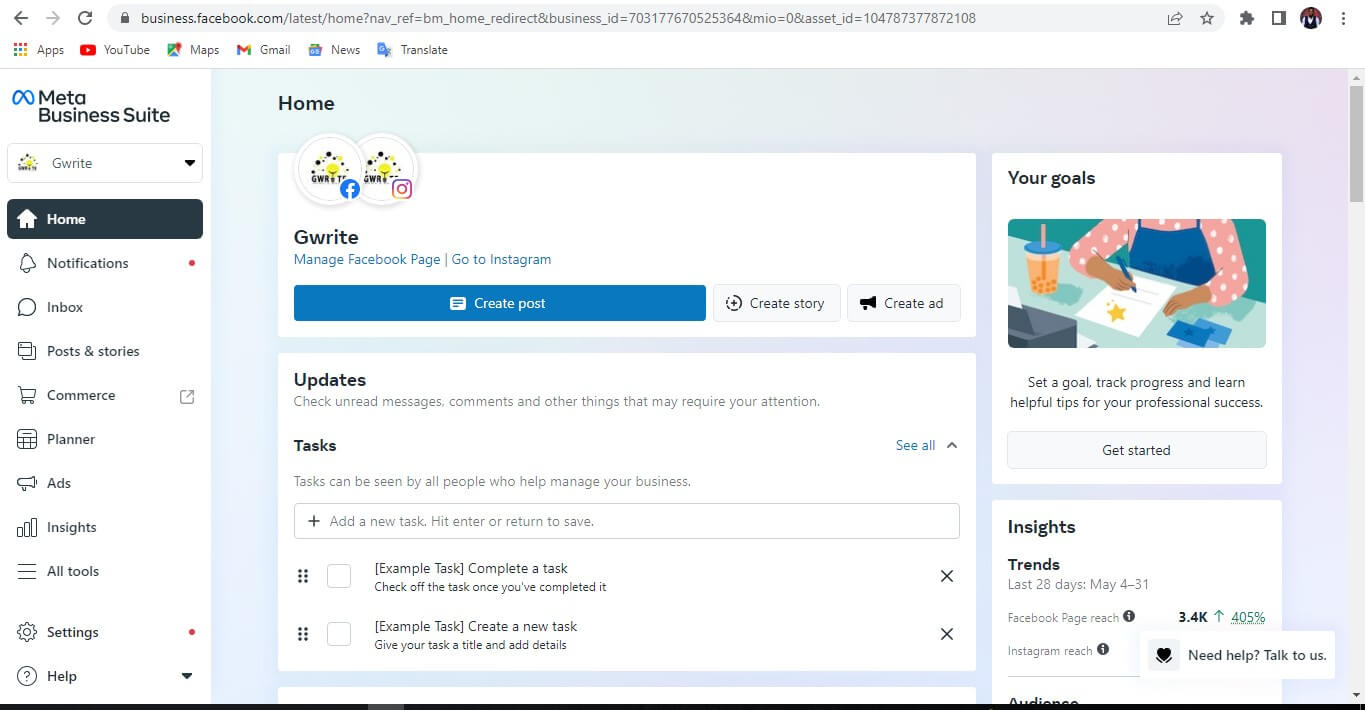Screen dimensions: 1365x710
Task: Click the Create post button
Action: [499, 303]
